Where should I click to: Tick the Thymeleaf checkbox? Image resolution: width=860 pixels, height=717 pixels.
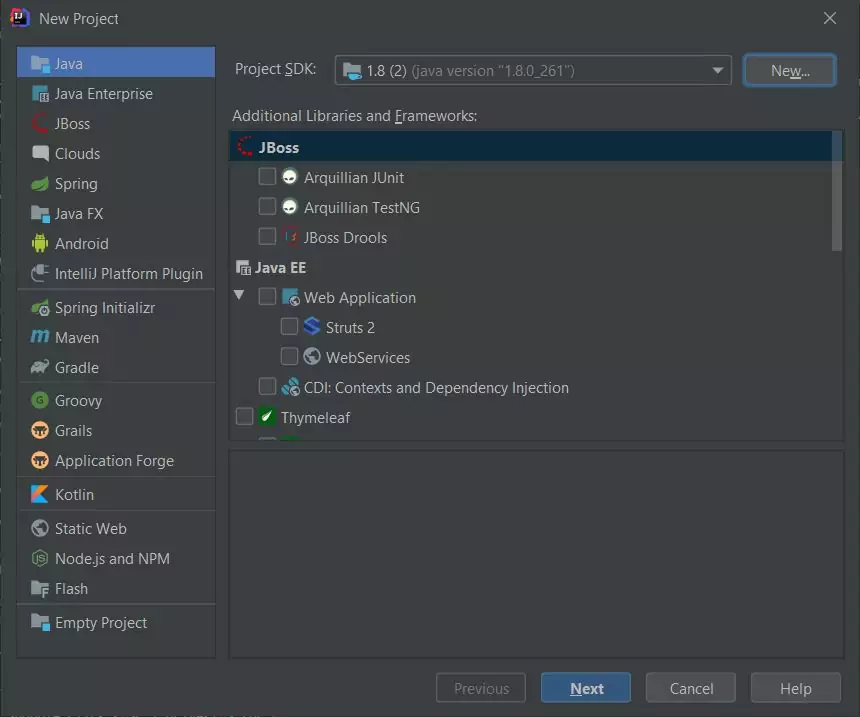click(x=244, y=416)
